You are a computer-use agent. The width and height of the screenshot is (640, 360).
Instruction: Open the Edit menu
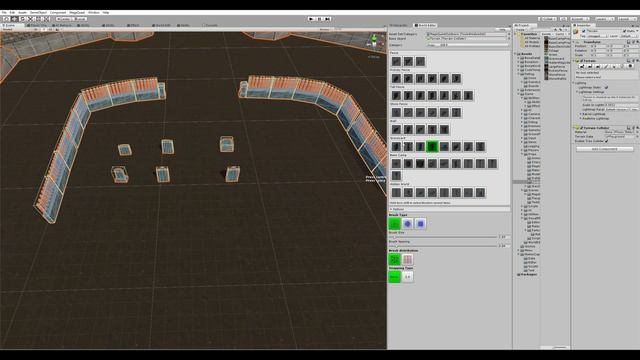pos(12,13)
